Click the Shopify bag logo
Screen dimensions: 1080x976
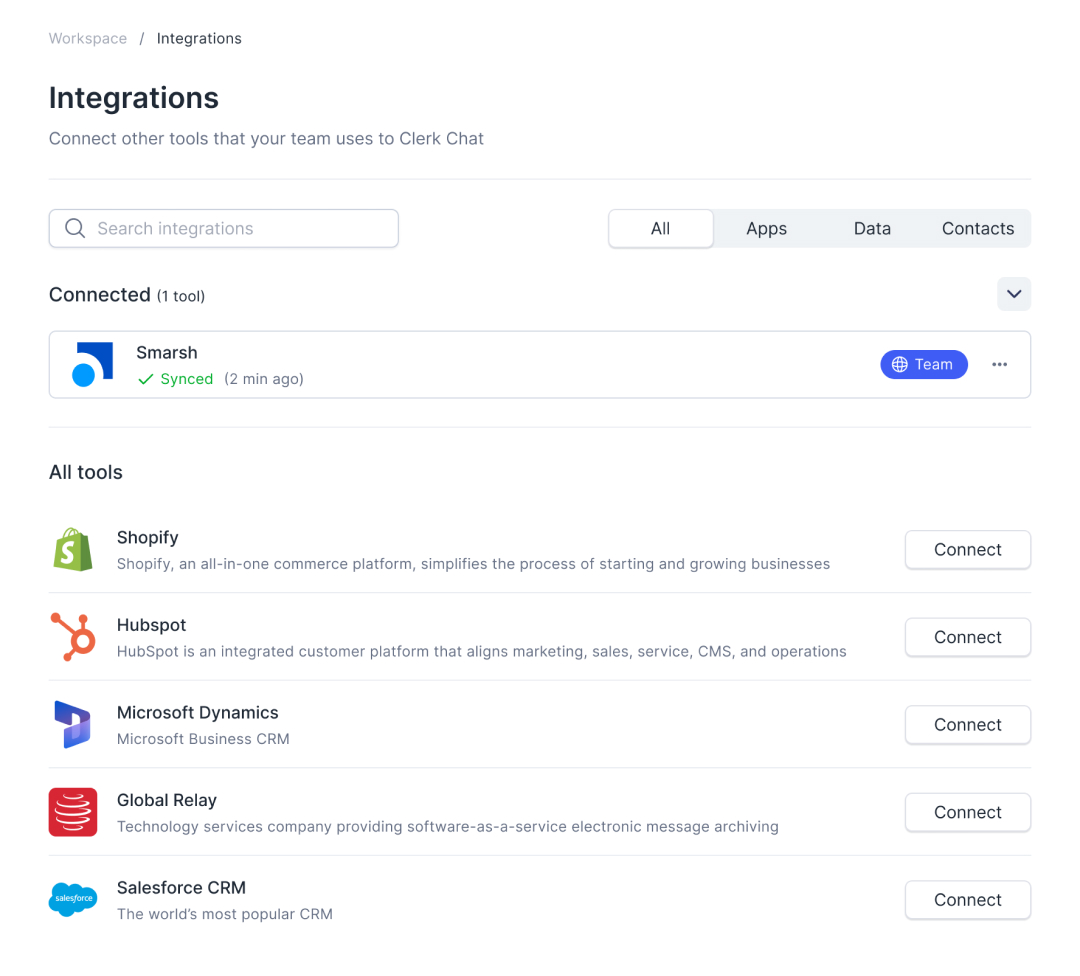coord(73,550)
